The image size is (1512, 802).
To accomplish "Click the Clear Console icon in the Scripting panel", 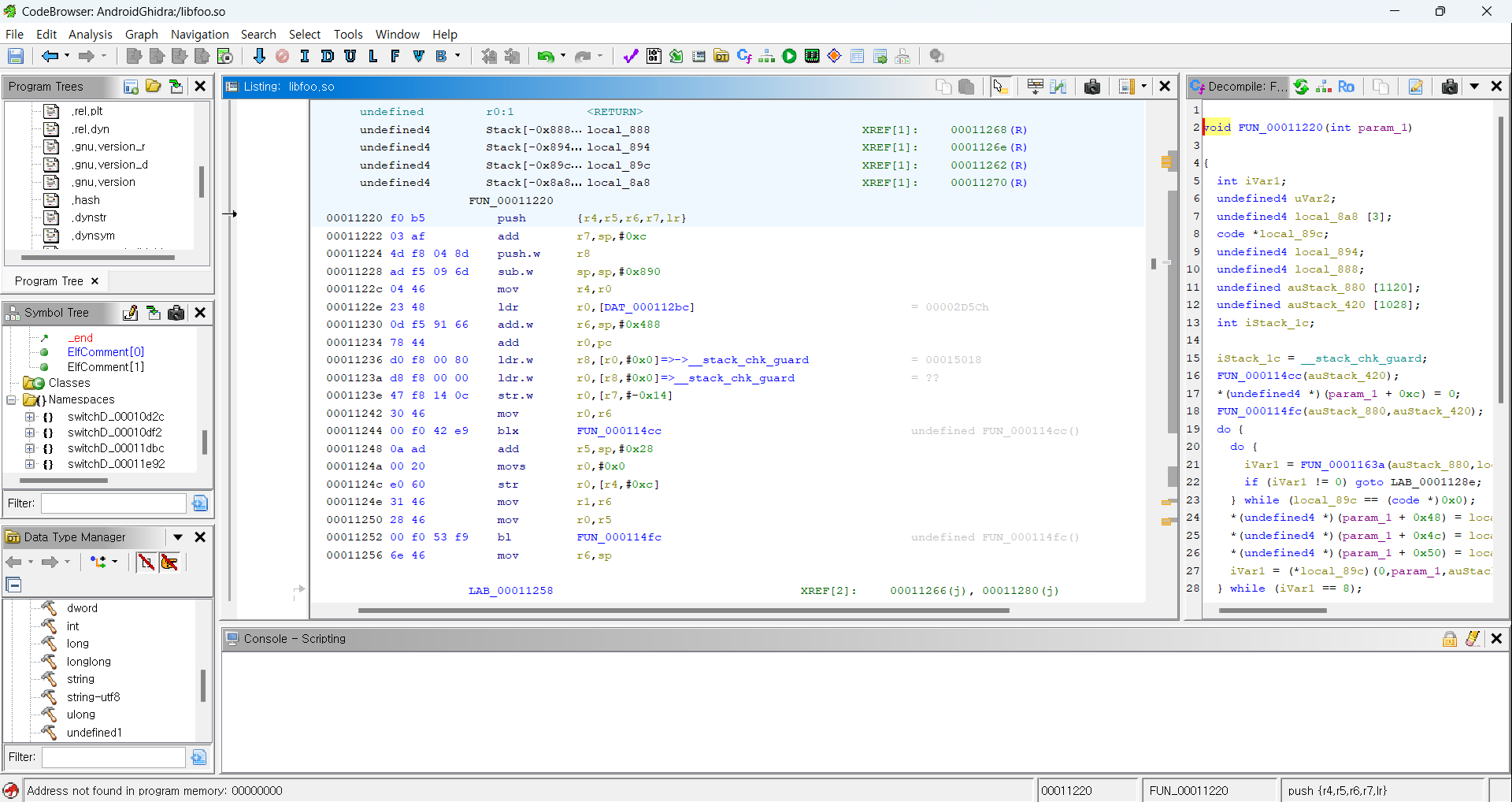I will click(1473, 639).
